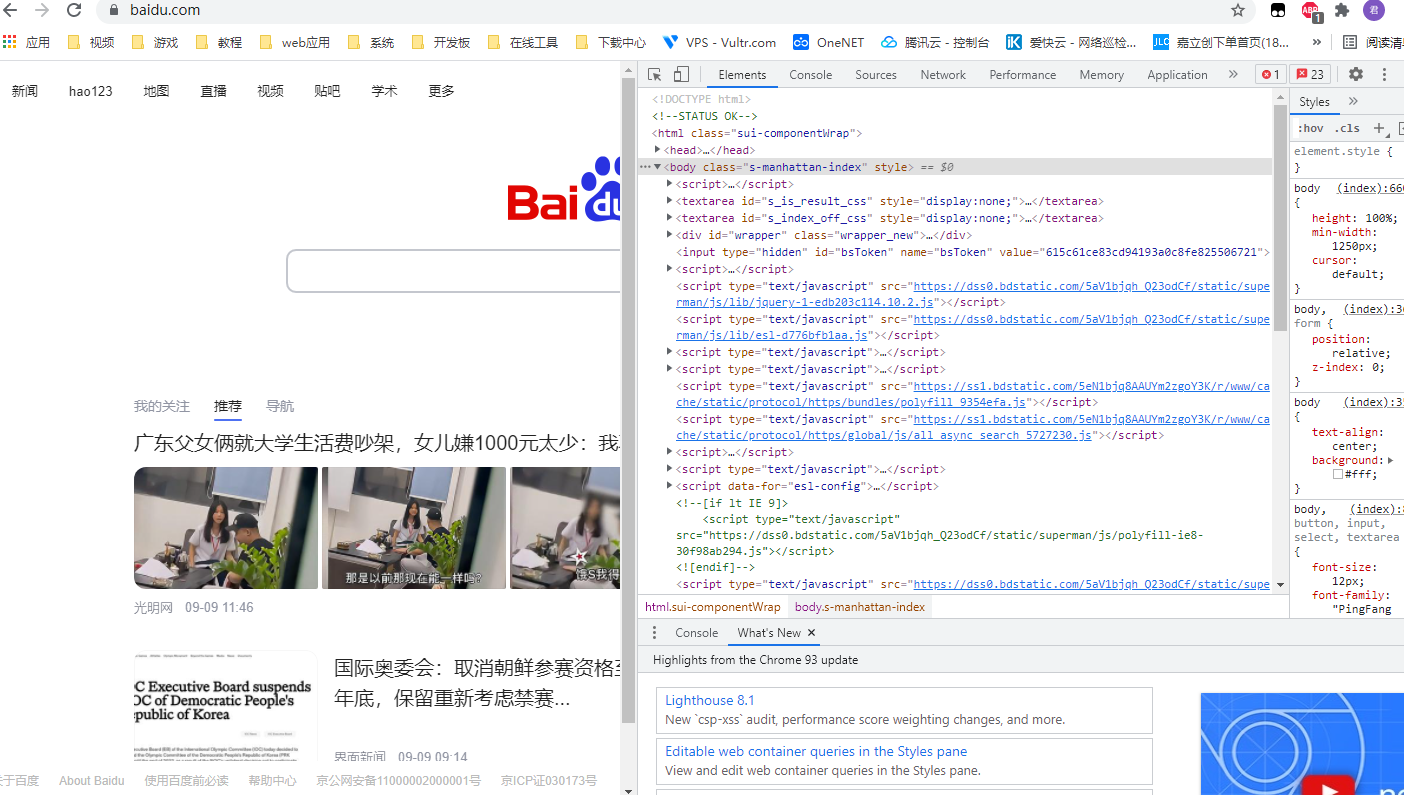Click html.sui-componentWrap breadcrumb

click(x=713, y=607)
